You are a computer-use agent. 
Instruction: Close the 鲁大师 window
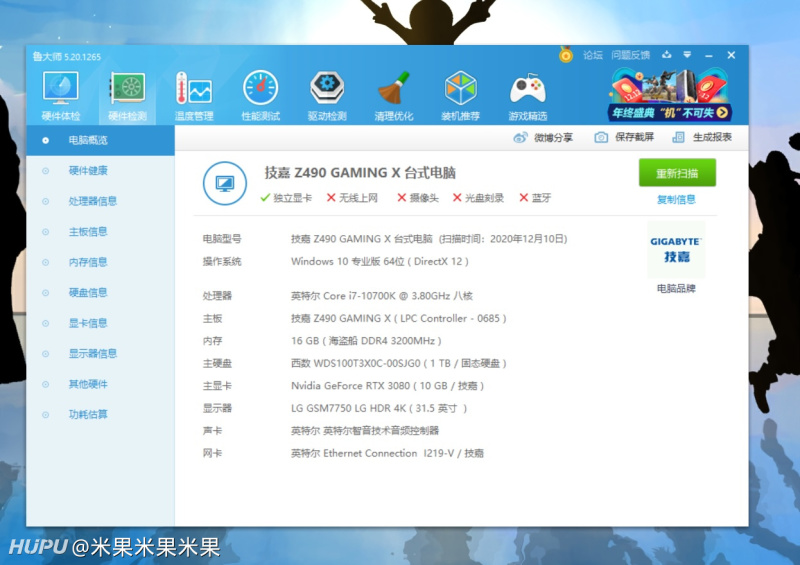pyautogui.click(x=731, y=55)
